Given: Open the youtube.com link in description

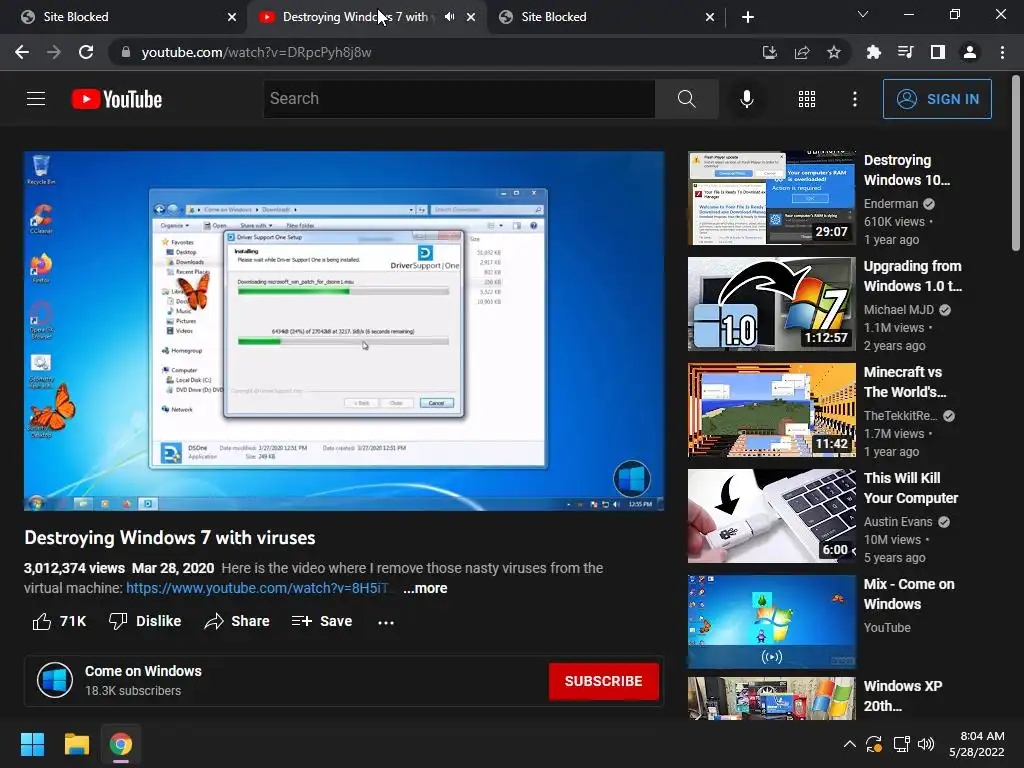Looking at the screenshot, I should click(257, 588).
